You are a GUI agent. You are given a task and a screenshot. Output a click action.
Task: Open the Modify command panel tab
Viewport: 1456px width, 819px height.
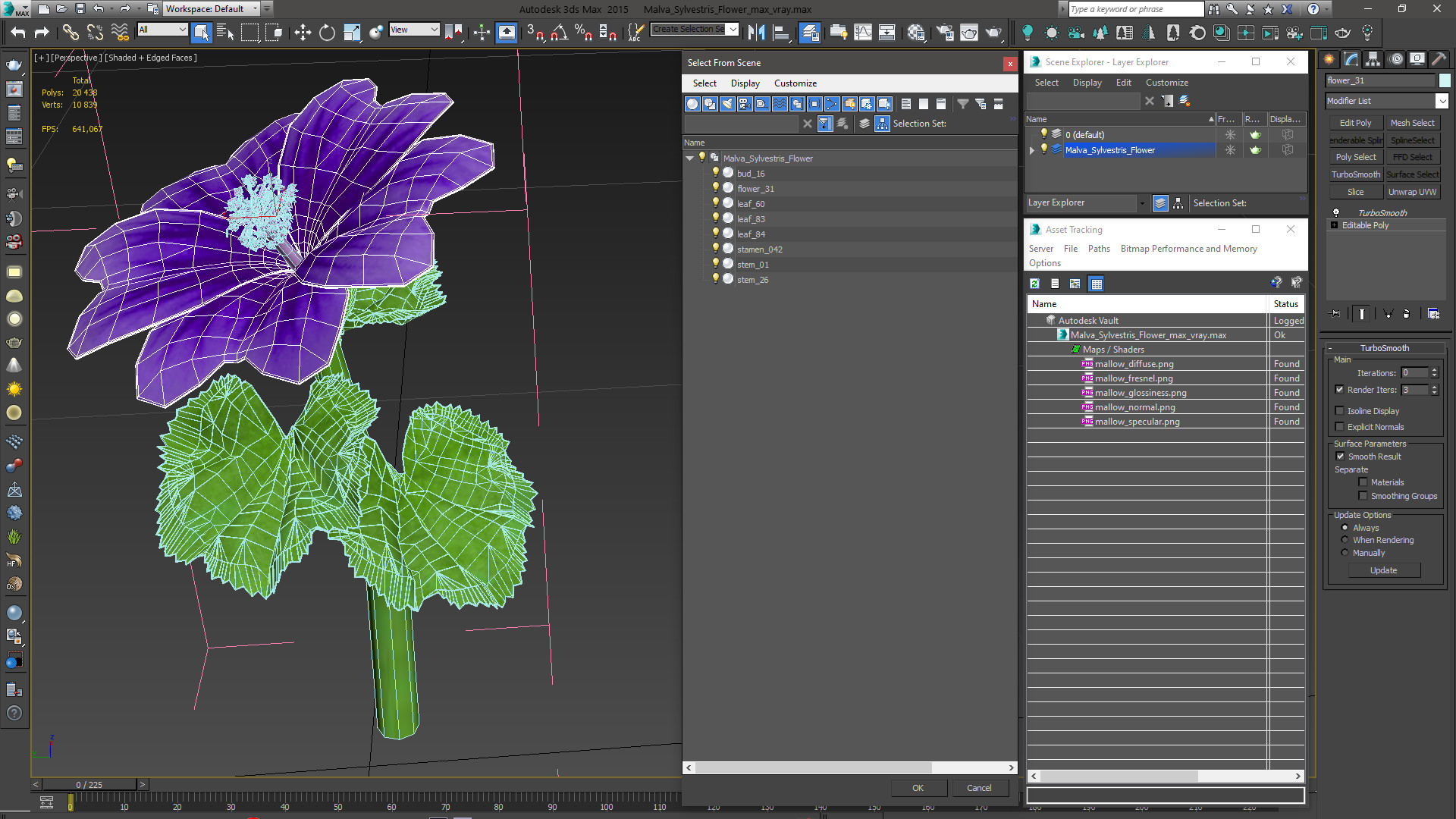[1351, 59]
